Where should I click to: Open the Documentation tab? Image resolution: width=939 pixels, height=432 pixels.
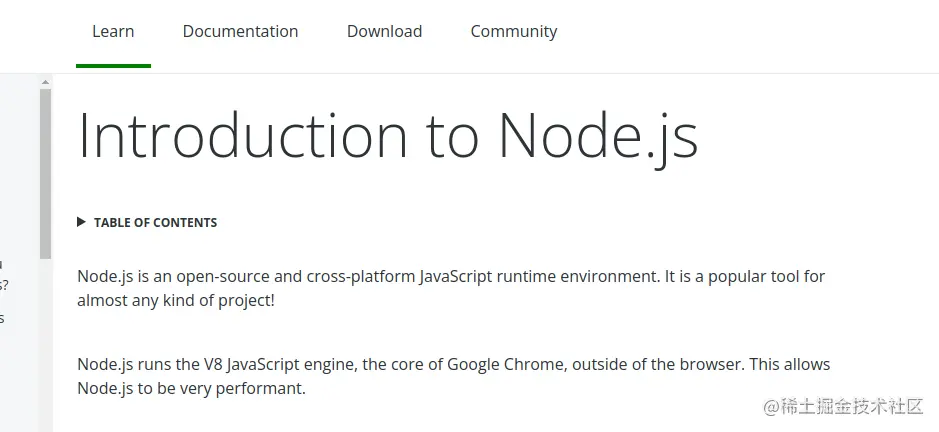pos(240,32)
